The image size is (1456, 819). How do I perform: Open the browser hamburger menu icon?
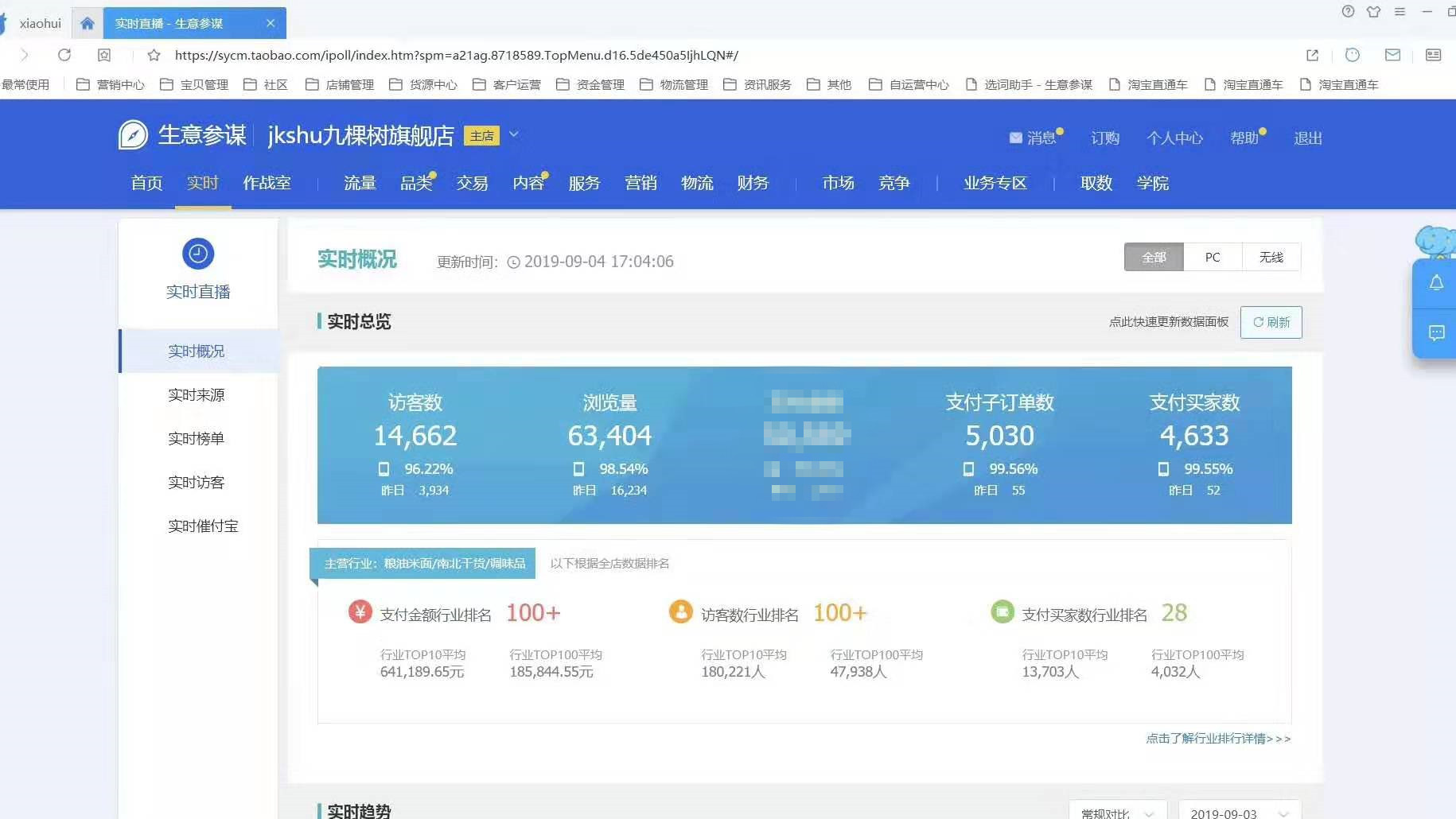(1400, 11)
